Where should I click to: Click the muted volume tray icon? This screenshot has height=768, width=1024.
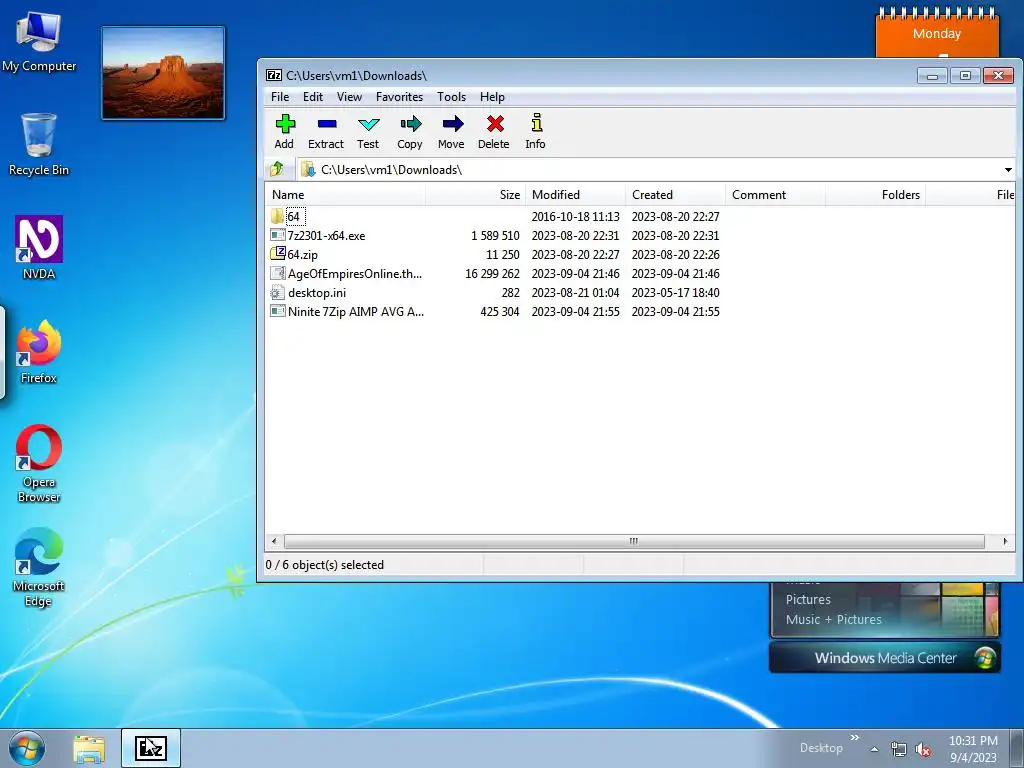923,750
